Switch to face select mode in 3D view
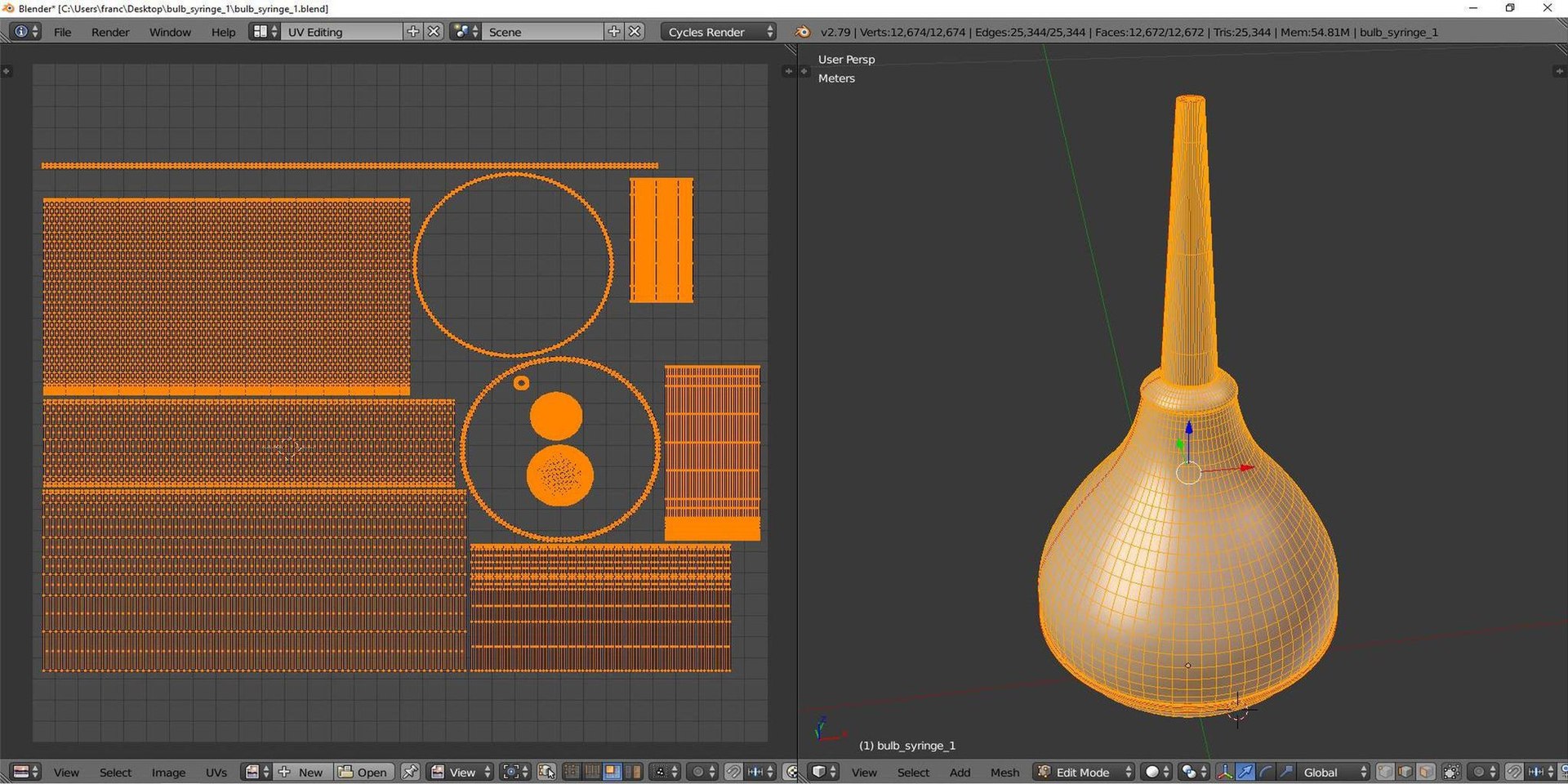The image size is (1568, 784). point(1425,772)
